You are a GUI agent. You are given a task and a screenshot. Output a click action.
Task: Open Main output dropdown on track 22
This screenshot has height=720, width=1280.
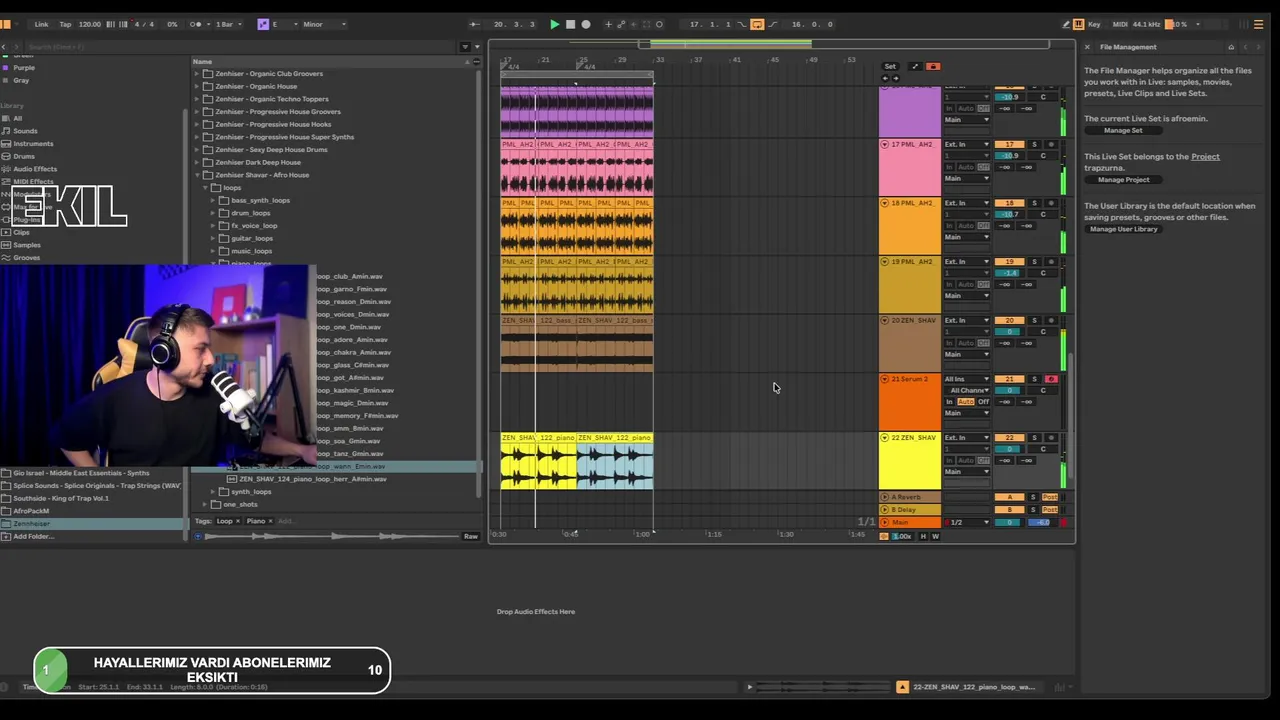tap(967, 472)
